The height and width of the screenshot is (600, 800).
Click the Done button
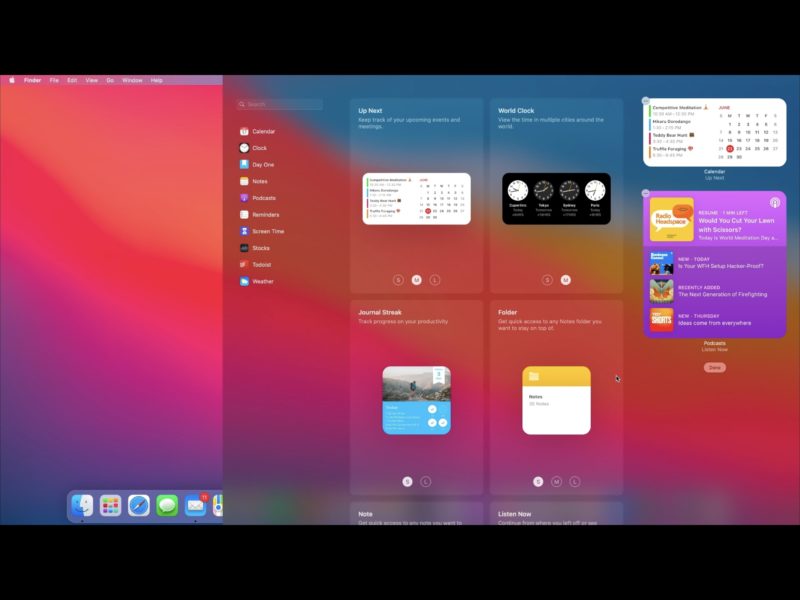(715, 367)
